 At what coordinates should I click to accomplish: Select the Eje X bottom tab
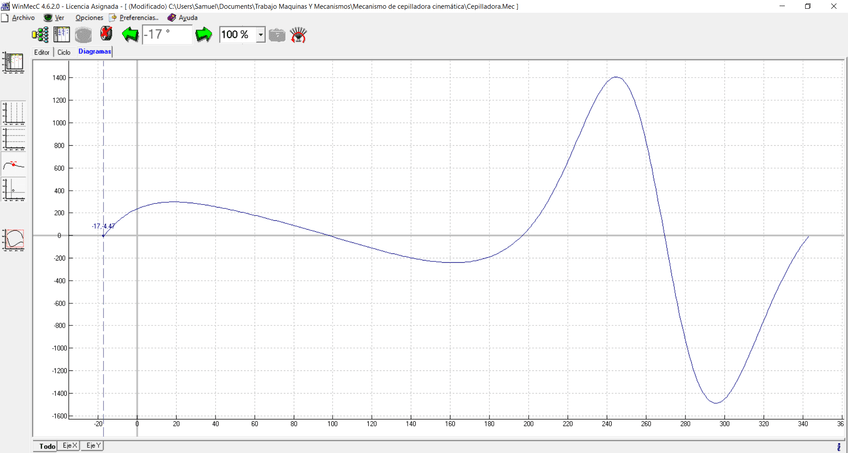pos(69,445)
